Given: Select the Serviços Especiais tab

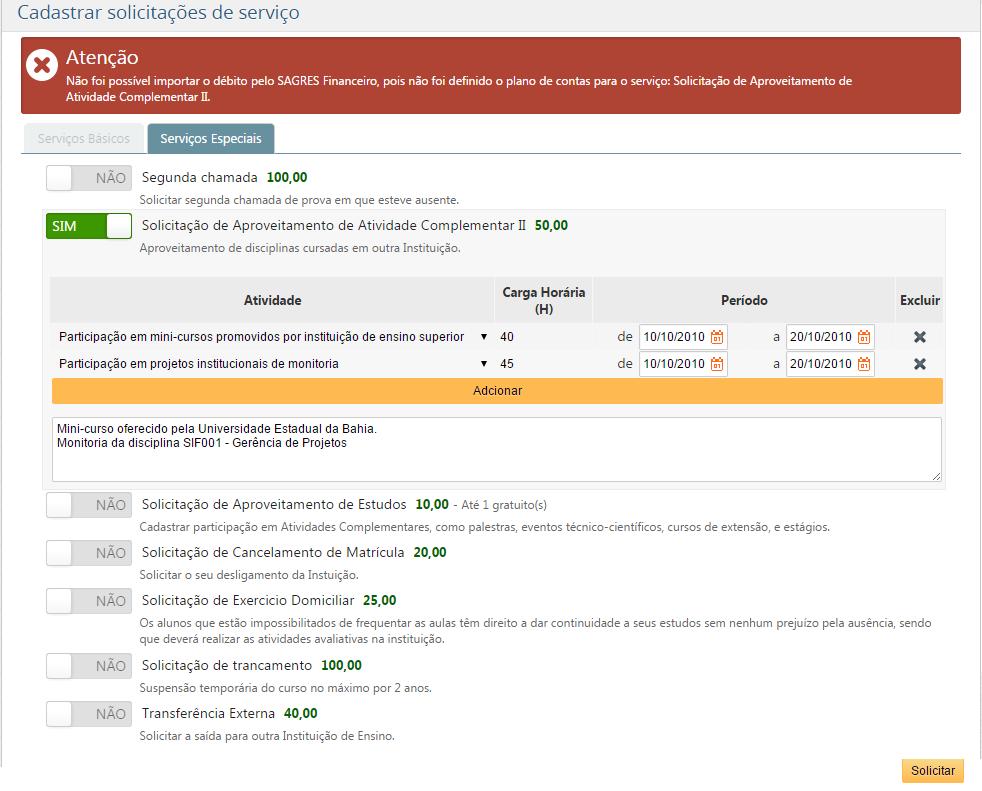Looking at the screenshot, I should [x=210, y=138].
